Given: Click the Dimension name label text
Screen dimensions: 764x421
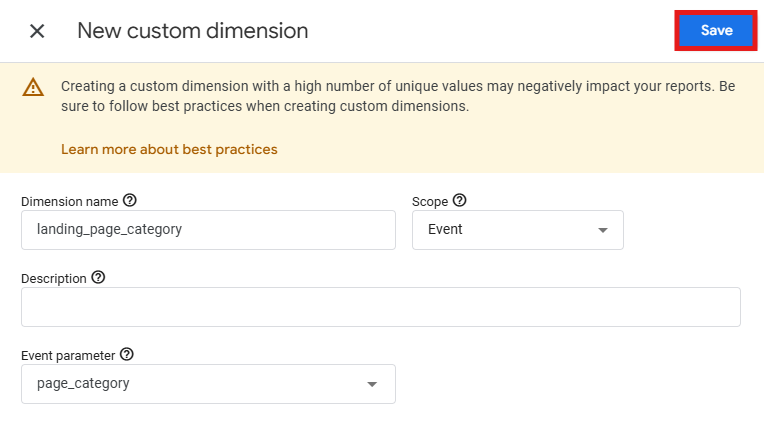Looking at the screenshot, I should (70, 202).
